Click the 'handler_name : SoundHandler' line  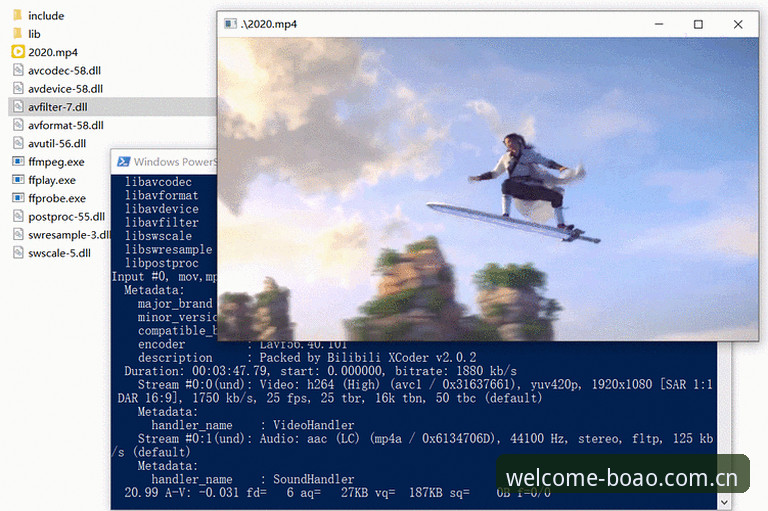(x=253, y=479)
